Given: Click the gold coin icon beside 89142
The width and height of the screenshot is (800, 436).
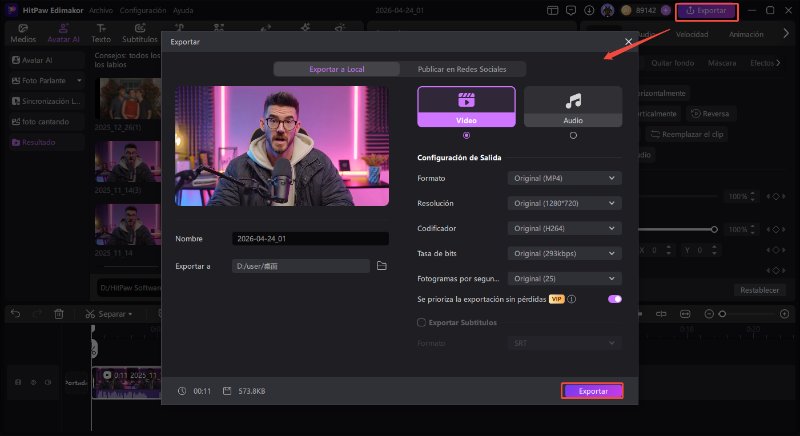Looking at the screenshot, I should pyautogui.click(x=627, y=10).
